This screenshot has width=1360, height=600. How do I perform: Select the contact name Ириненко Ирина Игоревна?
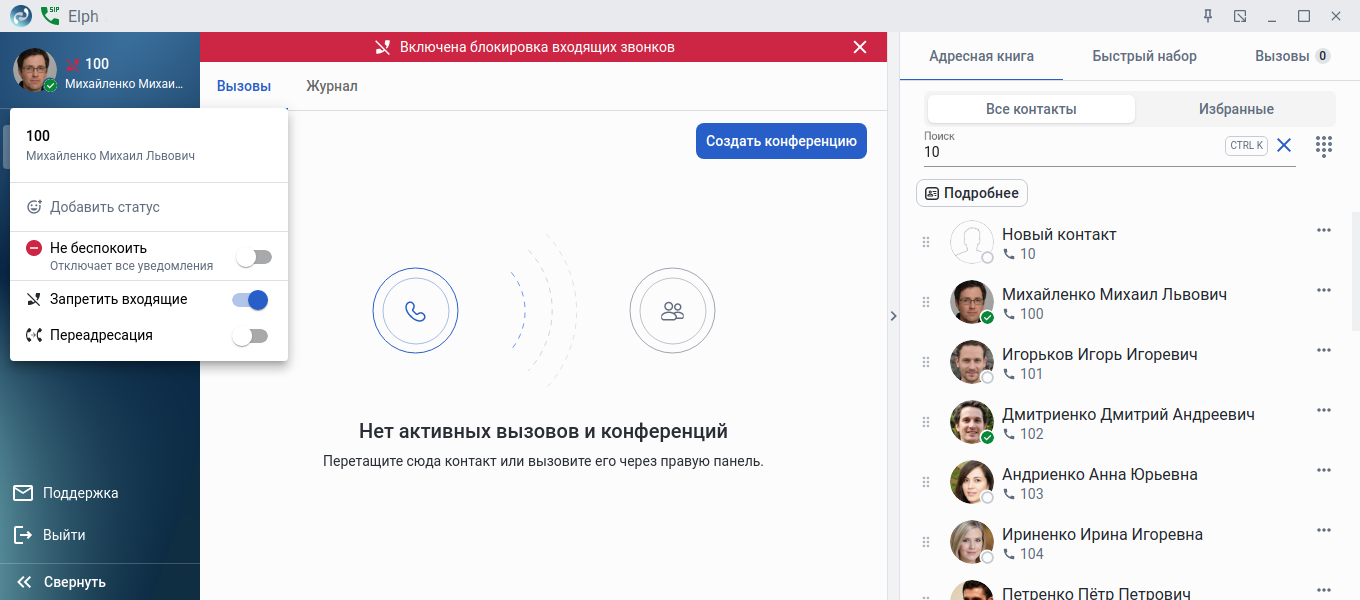pos(1102,534)
